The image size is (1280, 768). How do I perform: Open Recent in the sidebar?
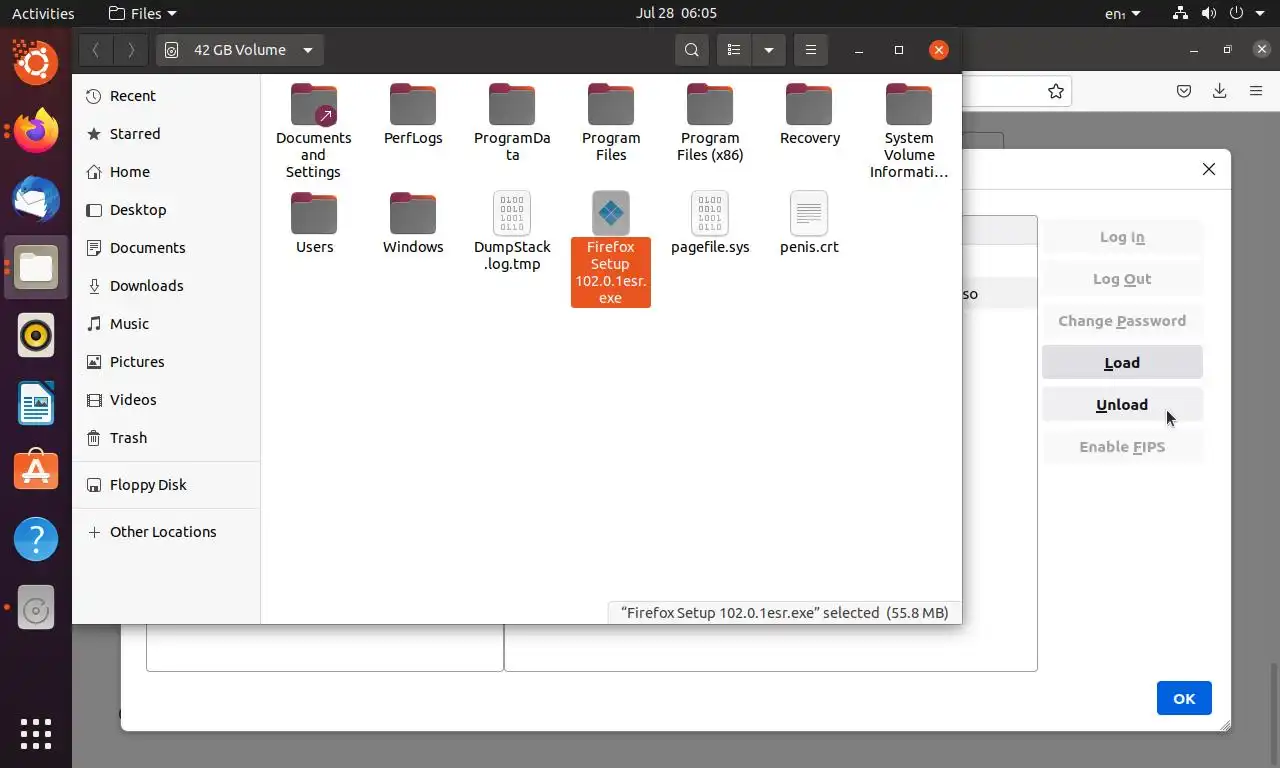tap(166, 96)
